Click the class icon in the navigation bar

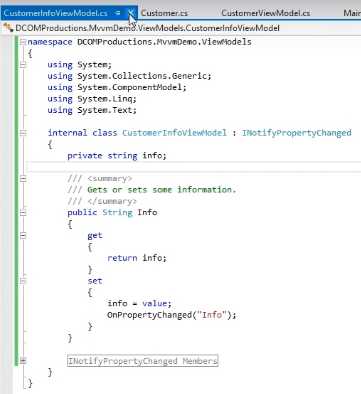click(x=8, y=28)
